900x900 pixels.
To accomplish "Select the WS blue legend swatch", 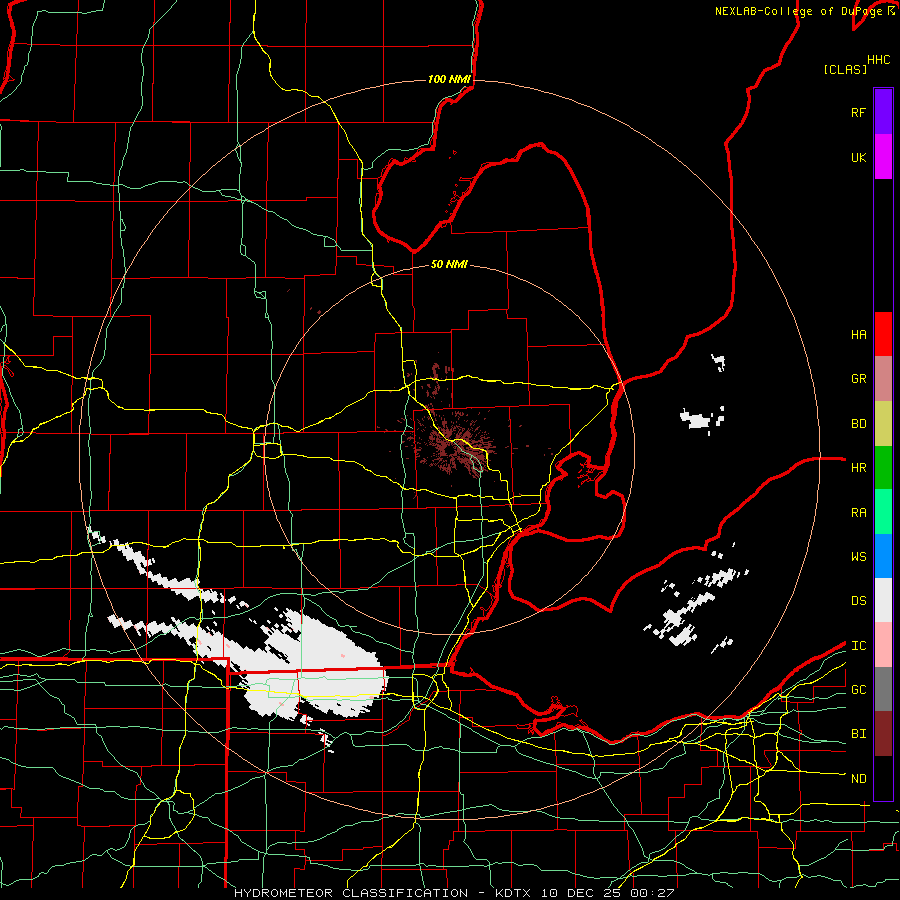I will tap(883, 556).
